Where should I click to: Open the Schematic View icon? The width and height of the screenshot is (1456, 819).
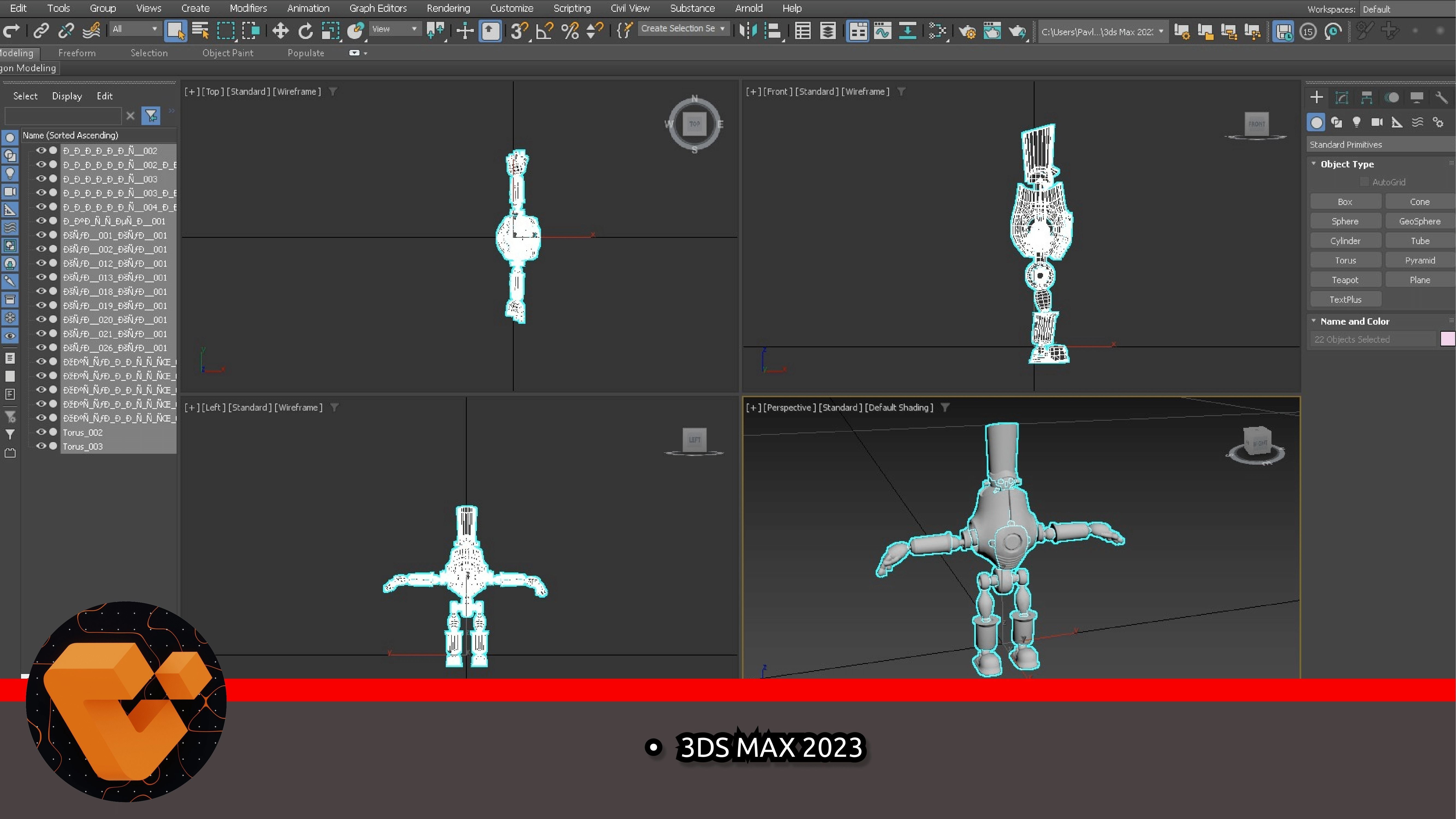pyautogui.click(x=907, y=31)
